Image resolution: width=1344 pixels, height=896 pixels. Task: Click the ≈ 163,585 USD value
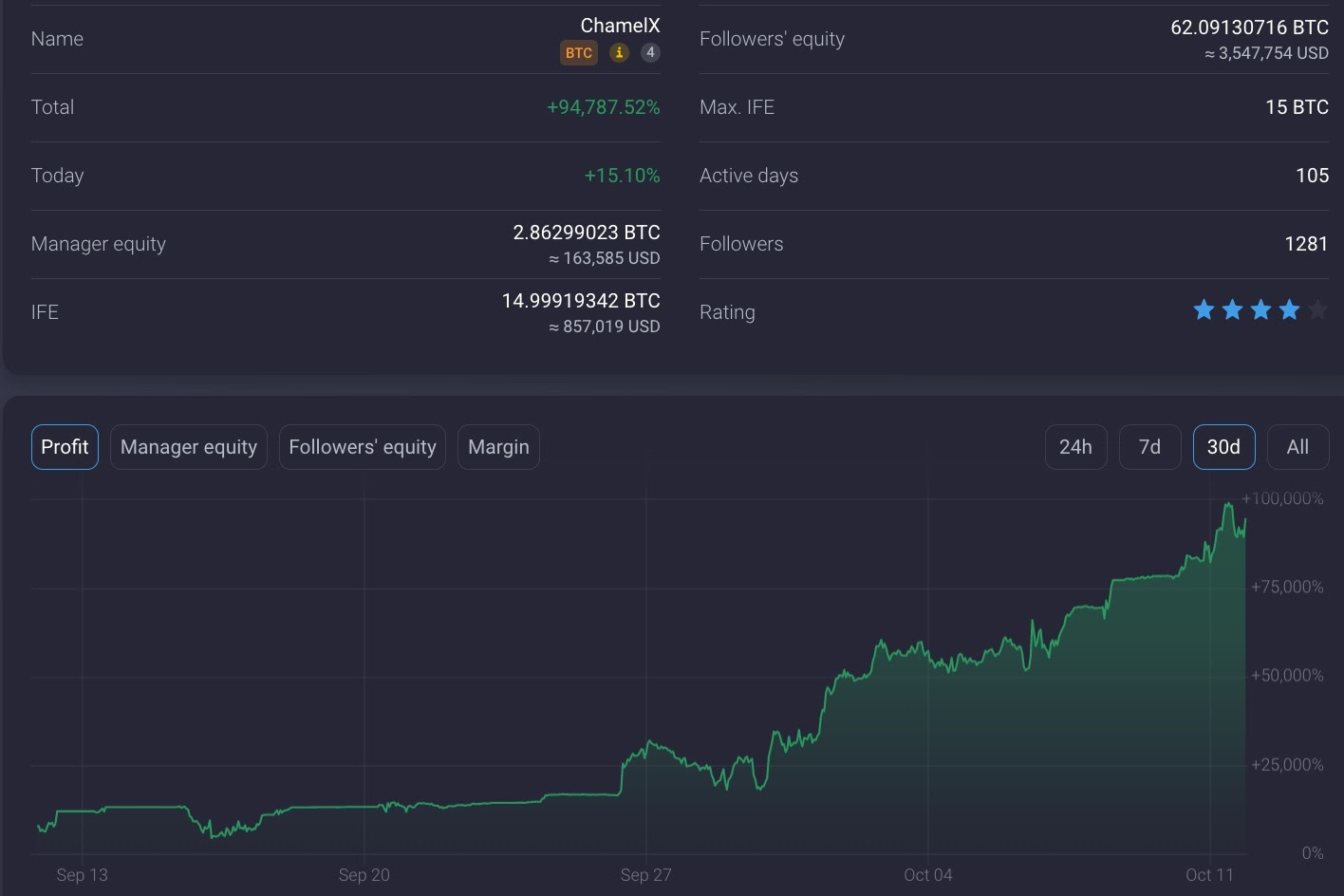(604, 258)
